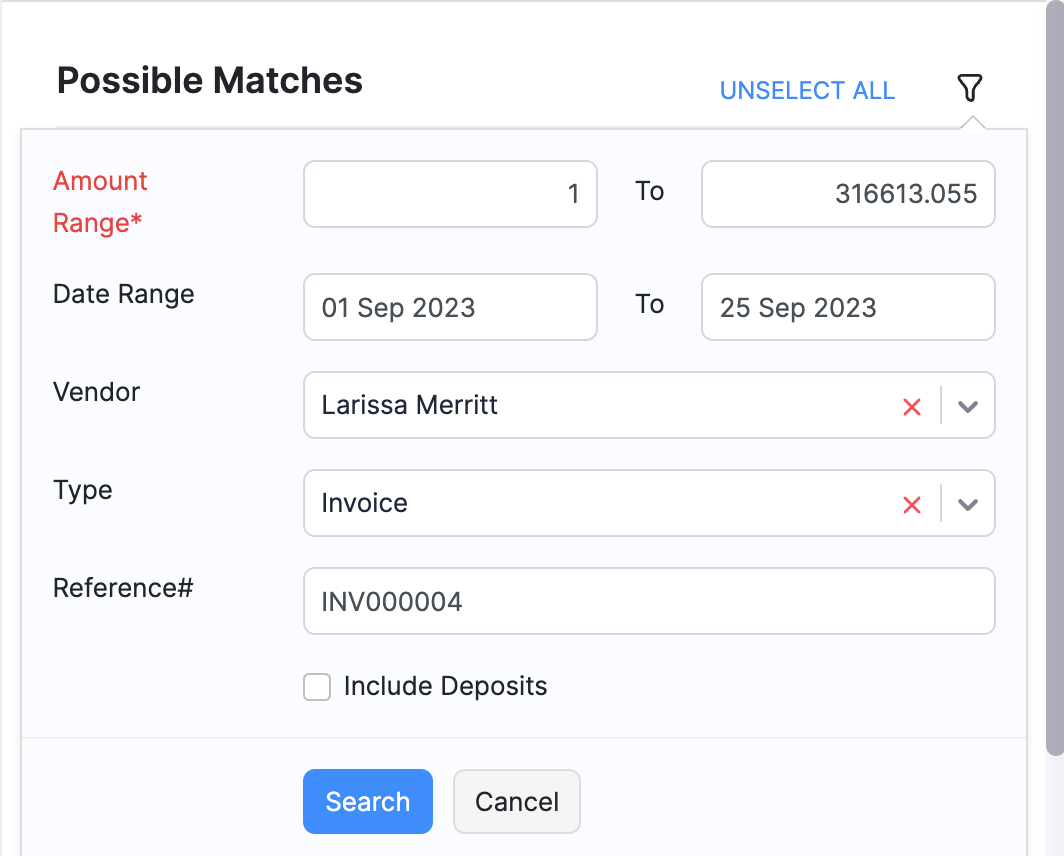This screenshot has width=1064, height=856.
Task: Open the Vendor dropdown arrow
Action: tap(967, 406)
